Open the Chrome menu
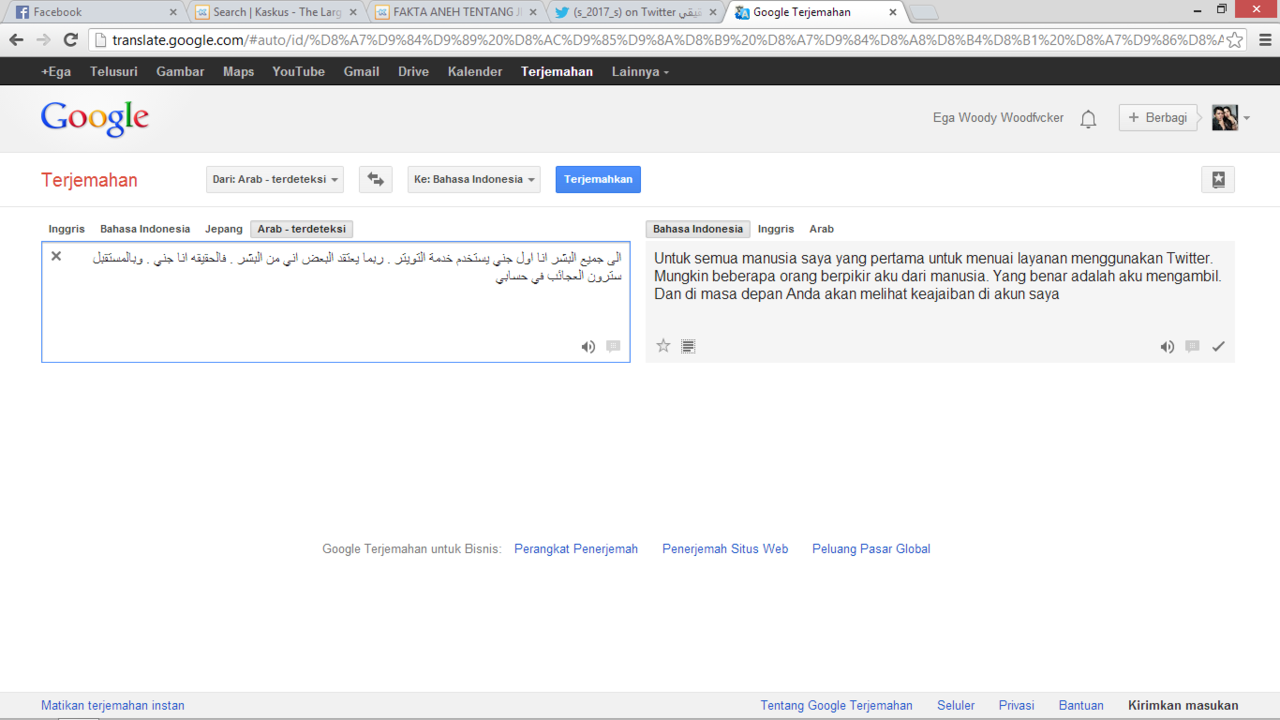The width and height of the screenshot is (1280, 720). [1265, 40]
